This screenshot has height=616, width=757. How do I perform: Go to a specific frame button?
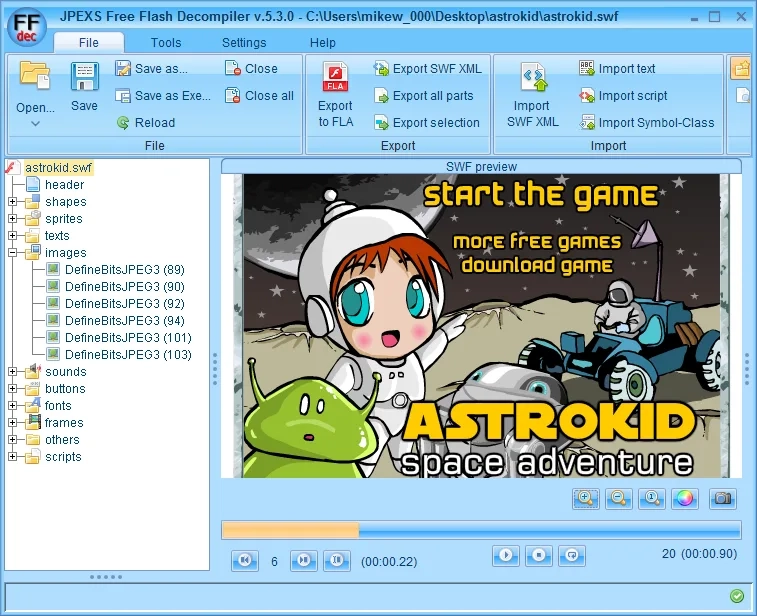tap(336, 560)
